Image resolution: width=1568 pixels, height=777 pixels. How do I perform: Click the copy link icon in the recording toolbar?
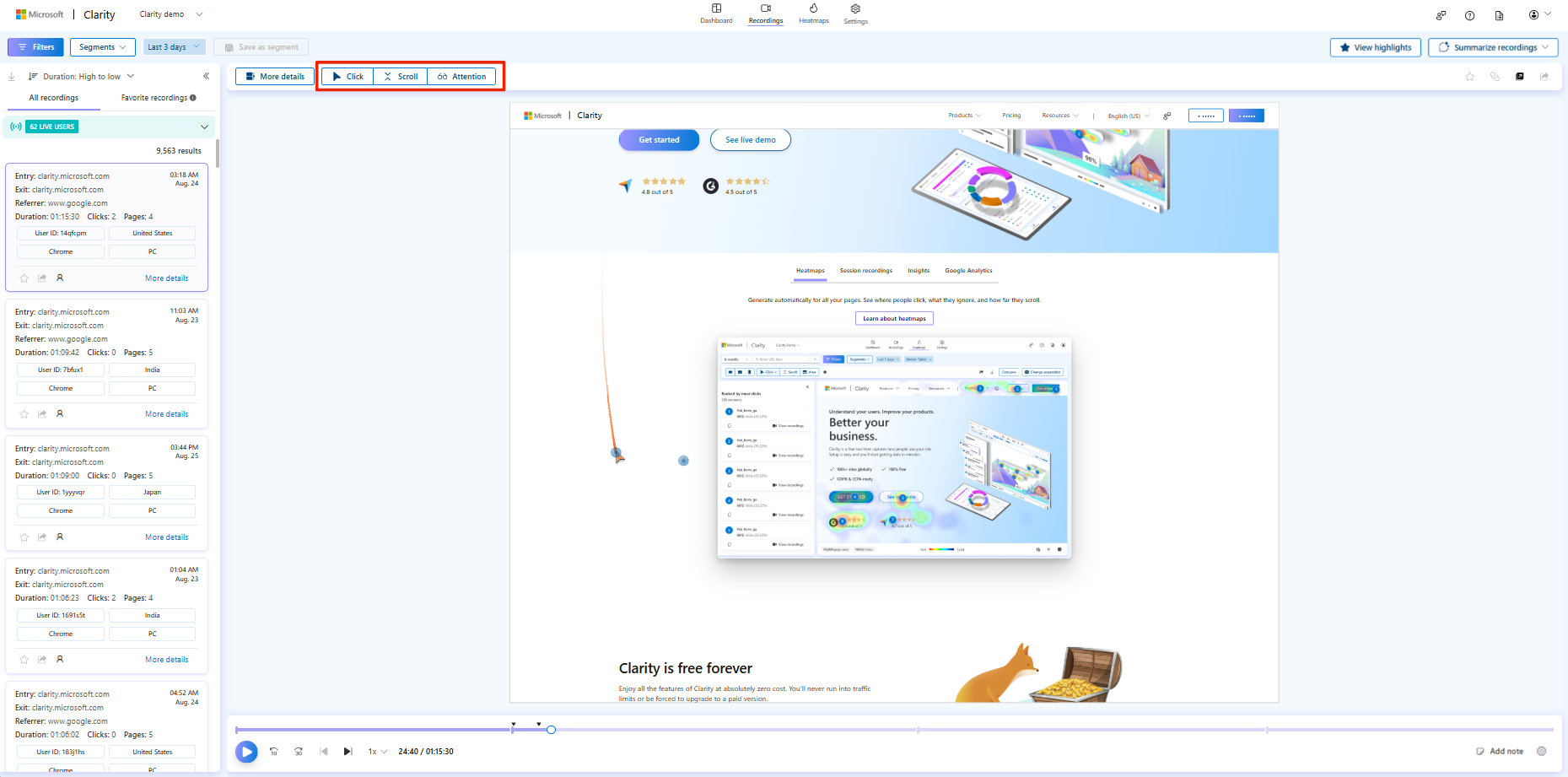coord(1495,76)
